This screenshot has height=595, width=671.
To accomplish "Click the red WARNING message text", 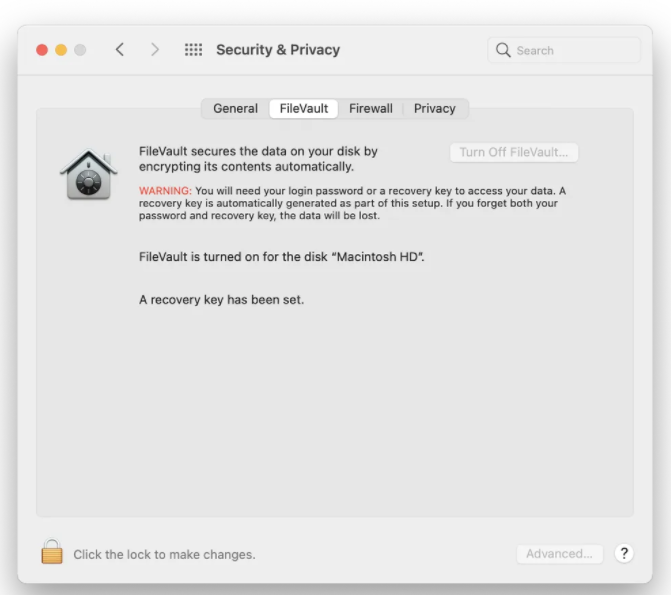I will tap(352, 203).
